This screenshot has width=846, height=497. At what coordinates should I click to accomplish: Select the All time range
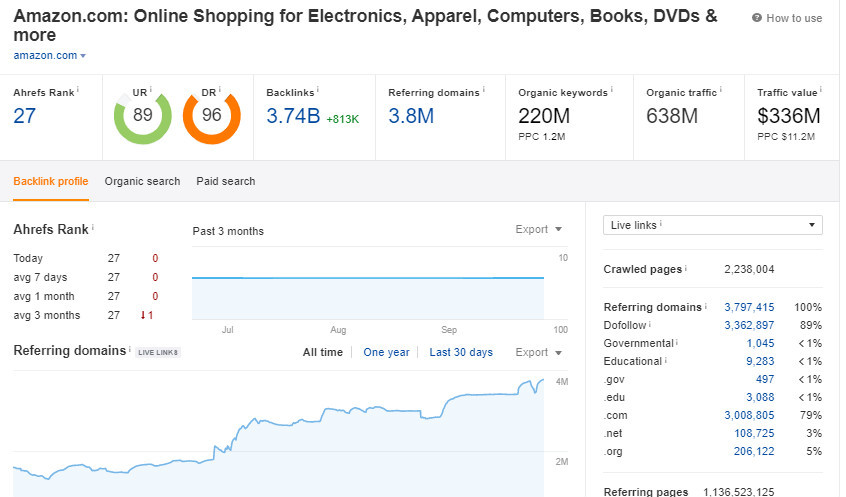(323, 352)
